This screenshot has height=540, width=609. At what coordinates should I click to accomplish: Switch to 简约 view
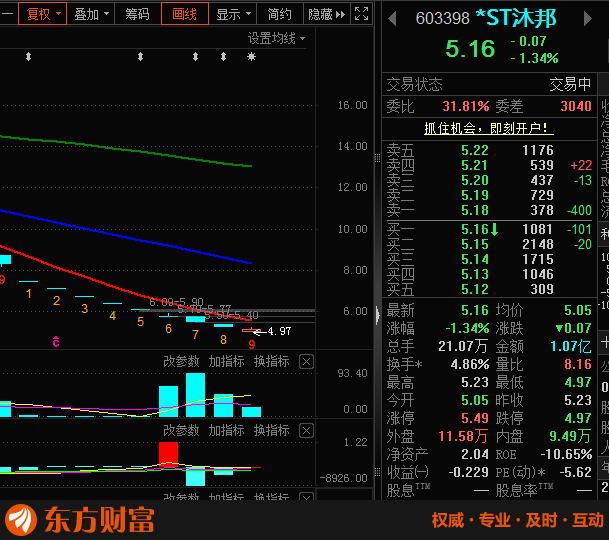tap(279, 14)
